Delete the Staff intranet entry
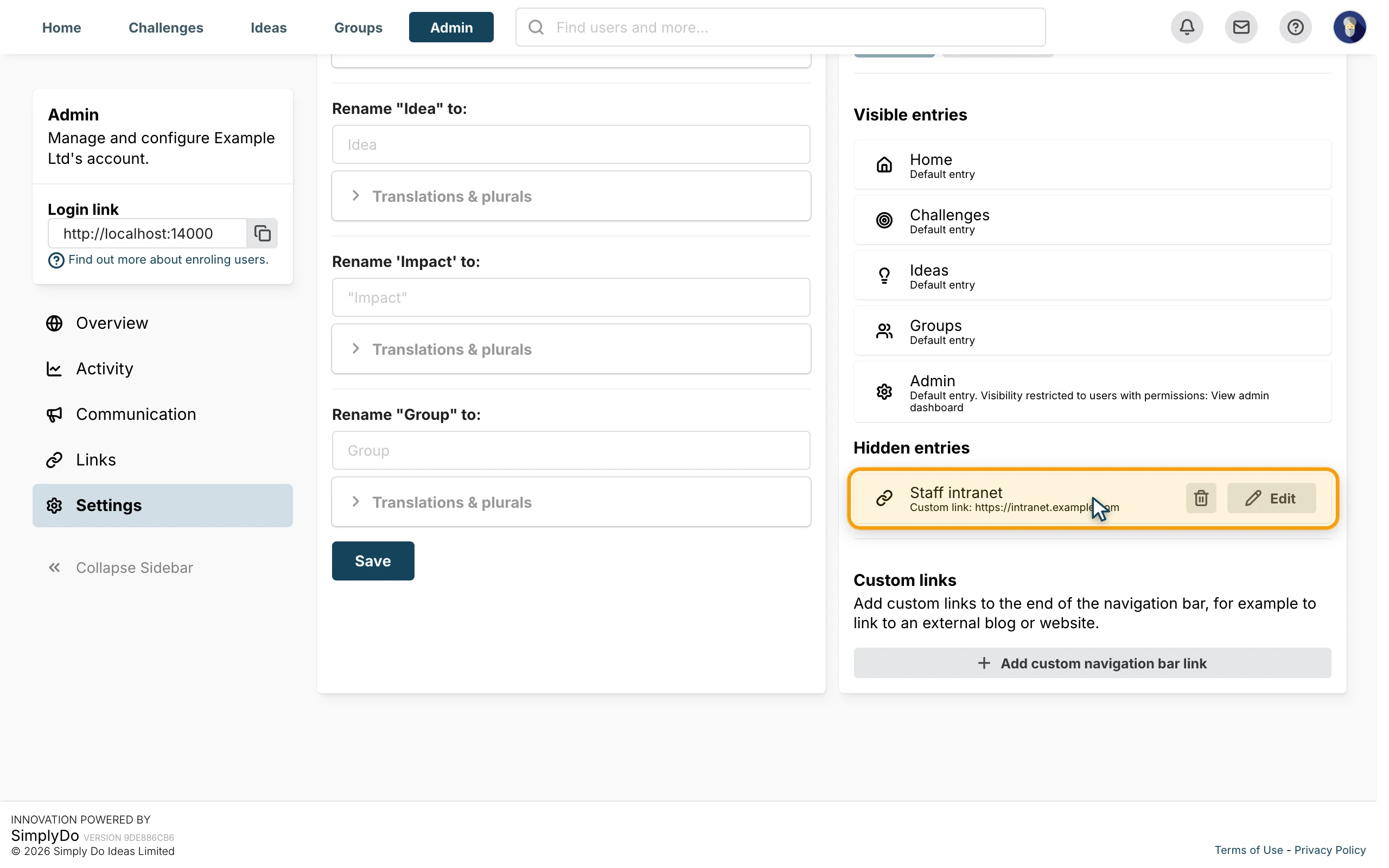The image size is (1389, 868). pos(1201,497)
